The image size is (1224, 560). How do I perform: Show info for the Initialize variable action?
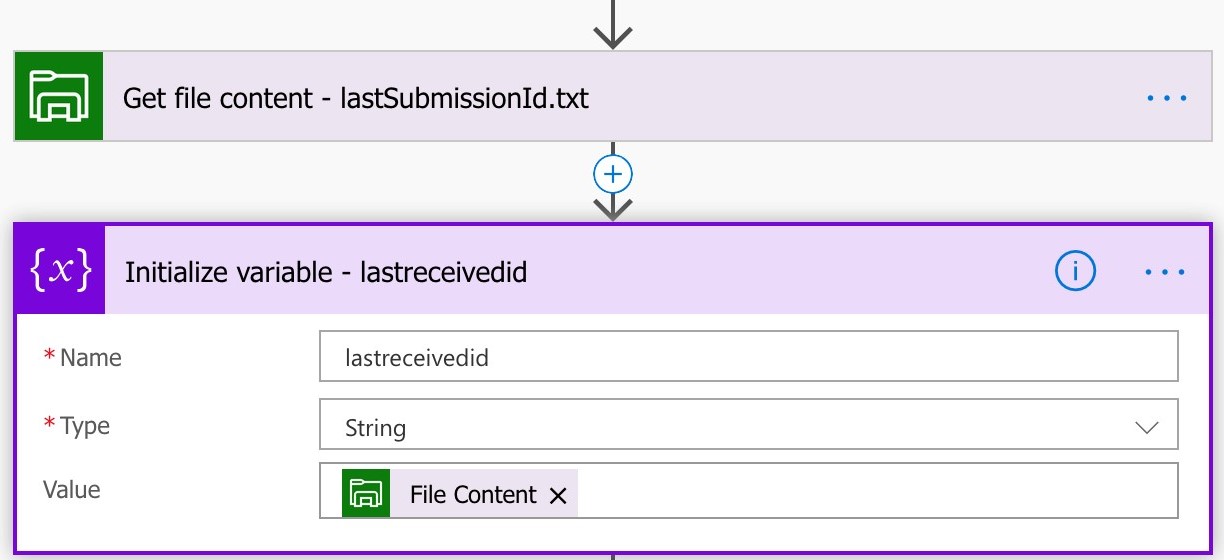[x=1076, y=270]
